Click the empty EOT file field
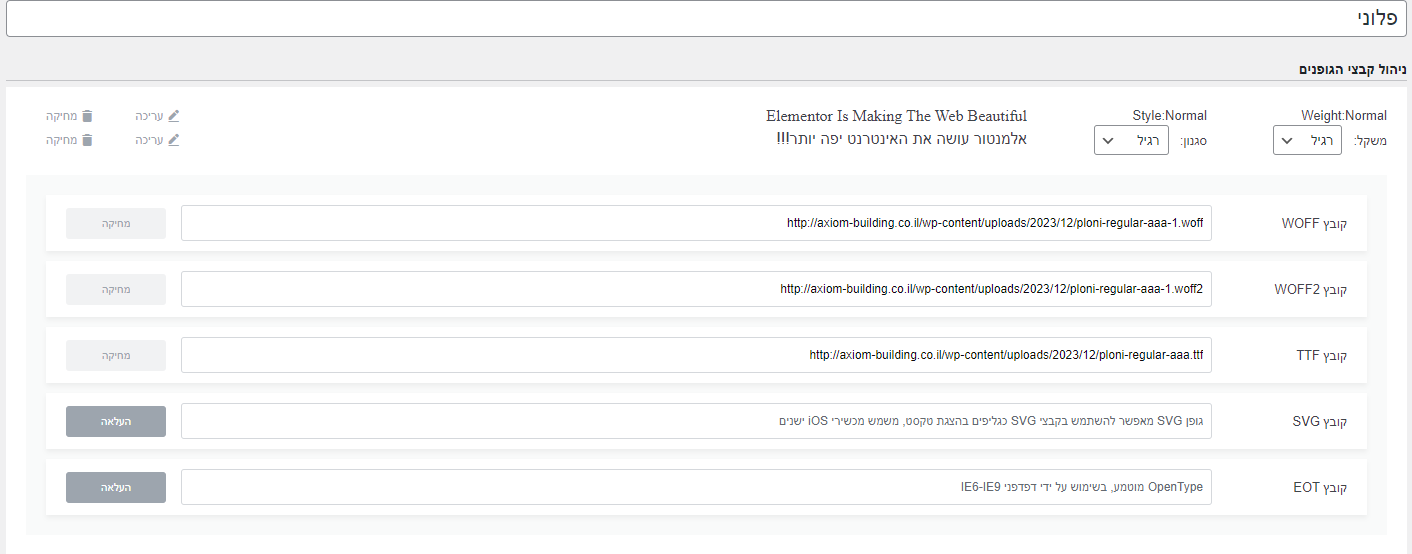 [696, 487]
